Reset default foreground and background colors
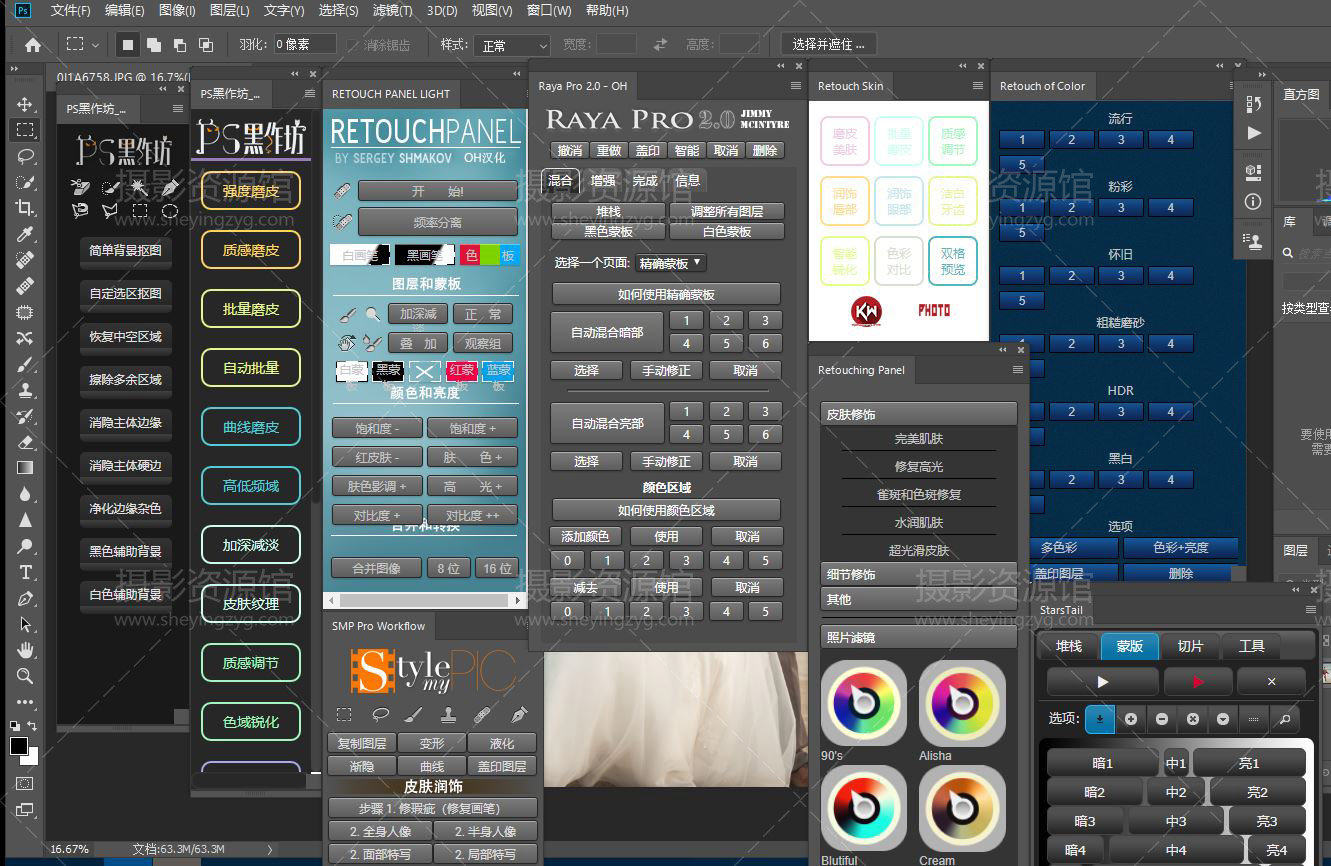 pyautogui.click(x=15, y=726)
